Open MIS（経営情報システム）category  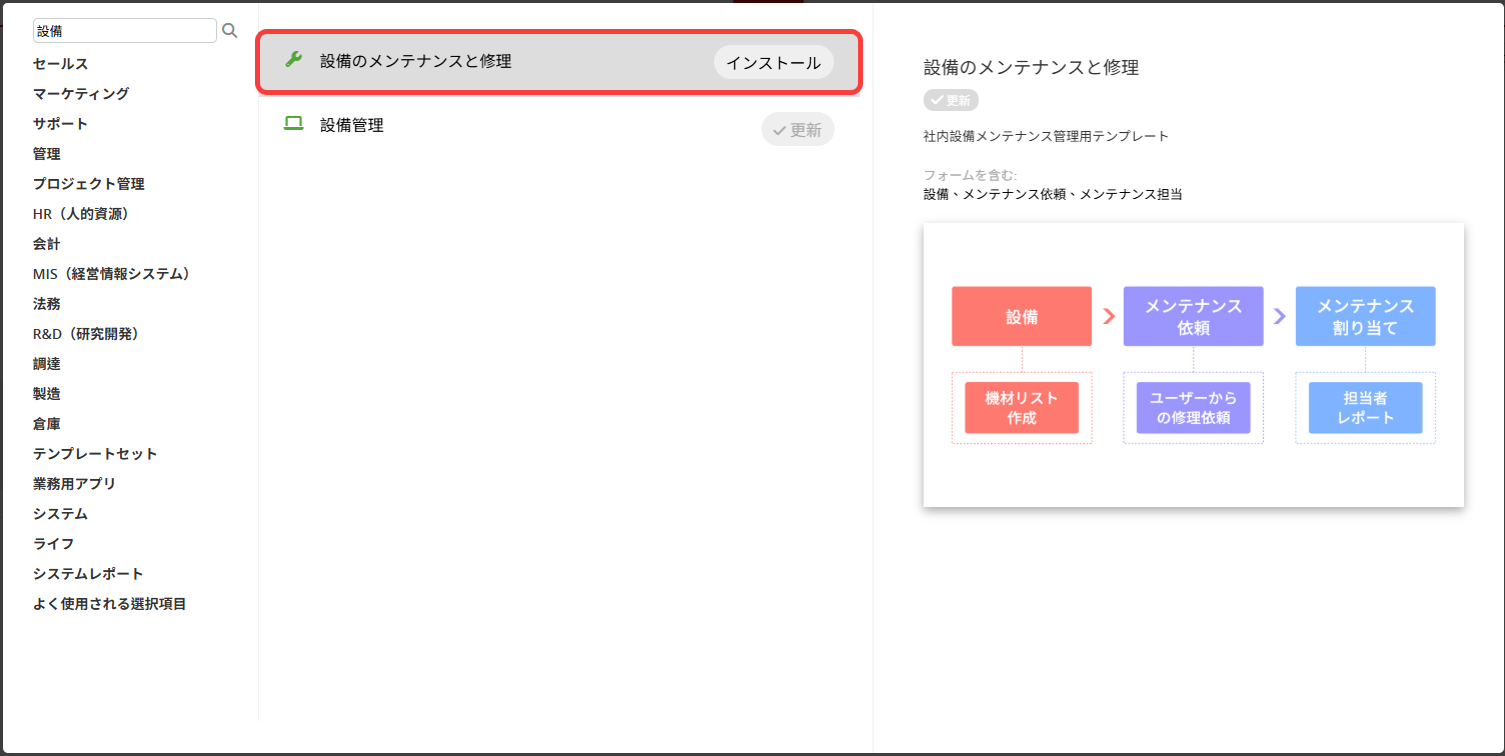111,274
